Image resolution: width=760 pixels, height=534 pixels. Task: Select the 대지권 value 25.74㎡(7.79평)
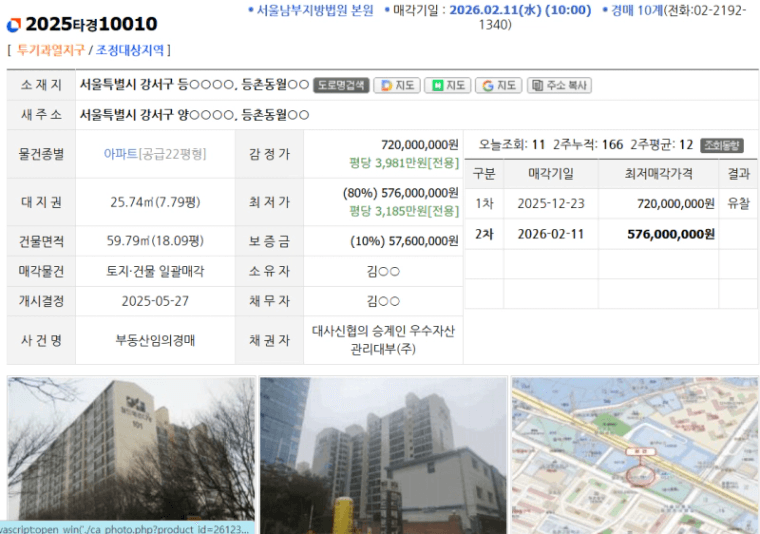pyautogui.click(x=155, y=202)
